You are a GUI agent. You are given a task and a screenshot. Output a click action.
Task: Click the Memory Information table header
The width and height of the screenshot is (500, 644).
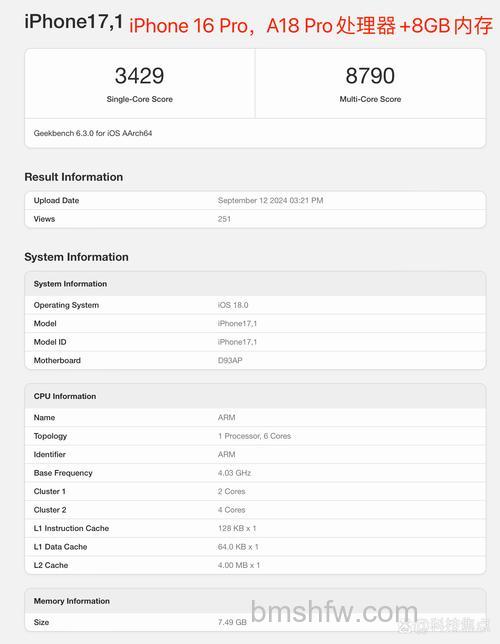255,601
